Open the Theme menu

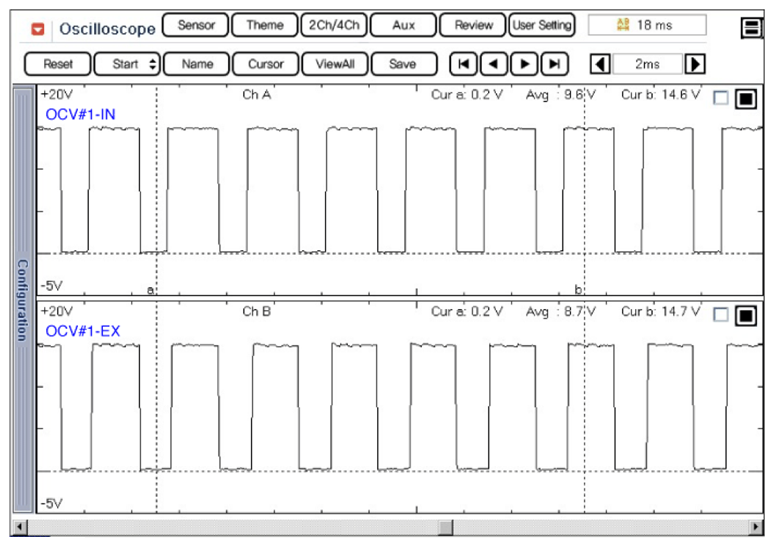click(264, 25)
